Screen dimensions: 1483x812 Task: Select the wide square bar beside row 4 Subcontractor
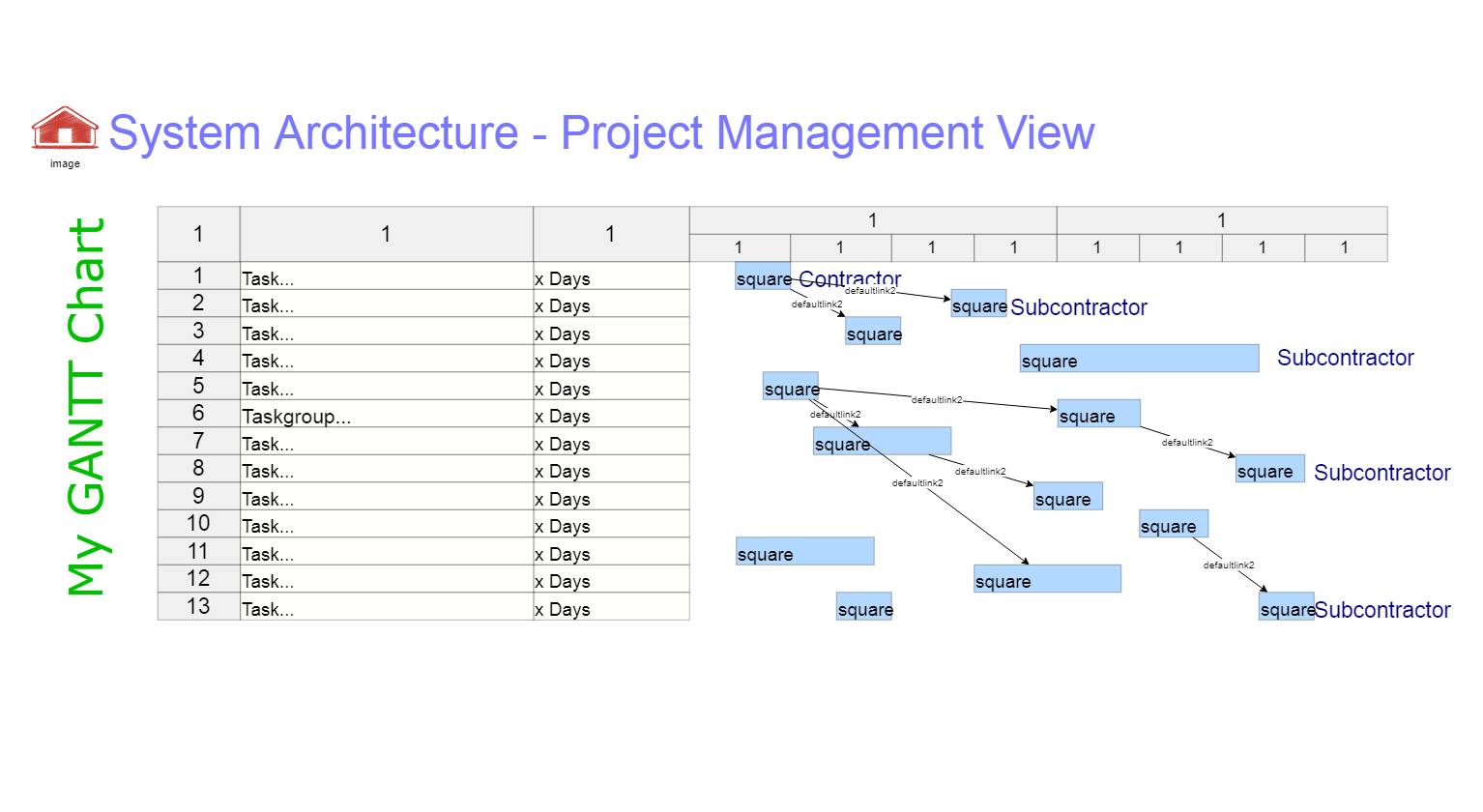click(1138, 358)
